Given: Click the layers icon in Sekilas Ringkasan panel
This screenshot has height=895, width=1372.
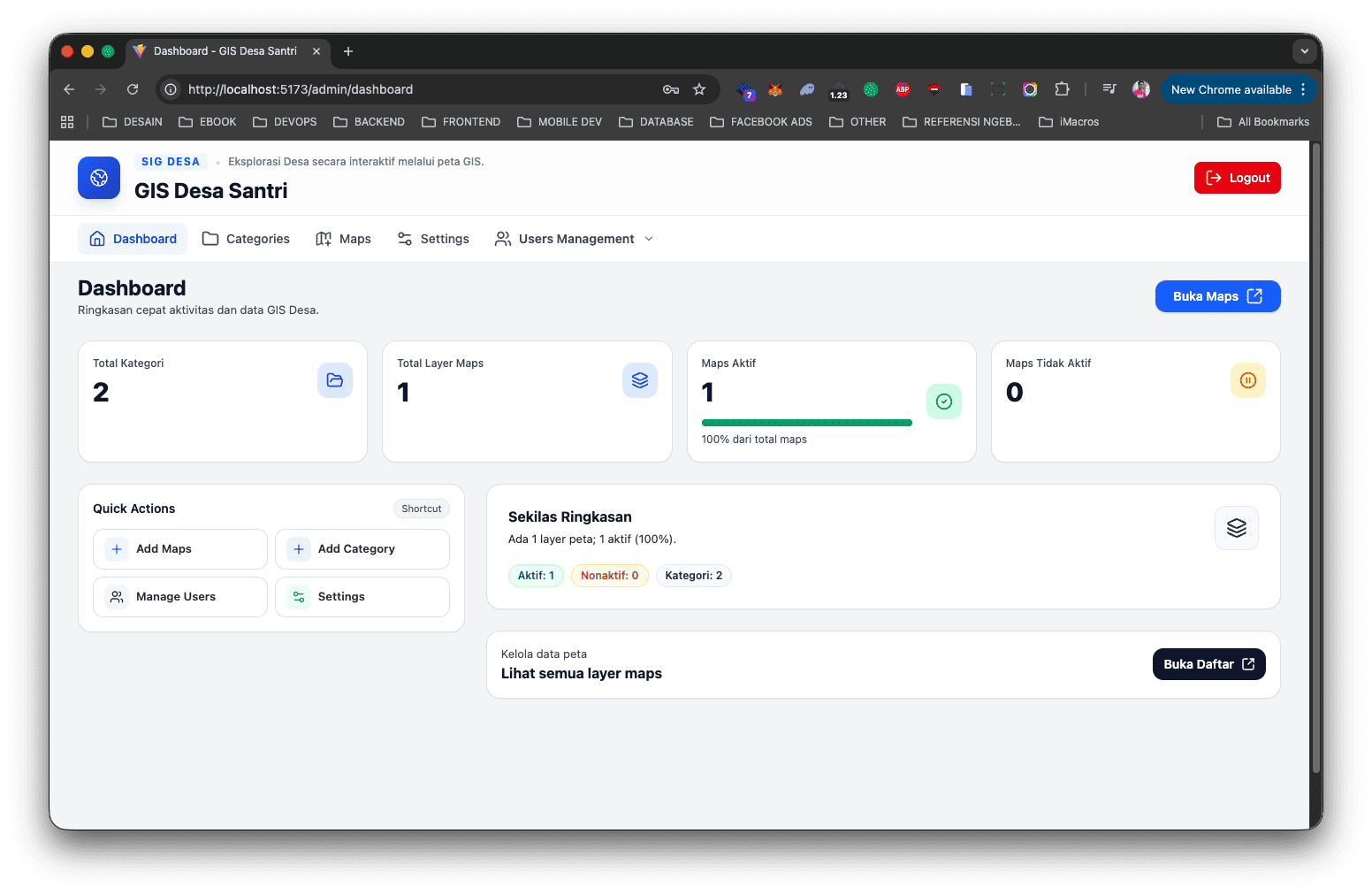Looking at the screenshot, I should (x=1236, y=528).
